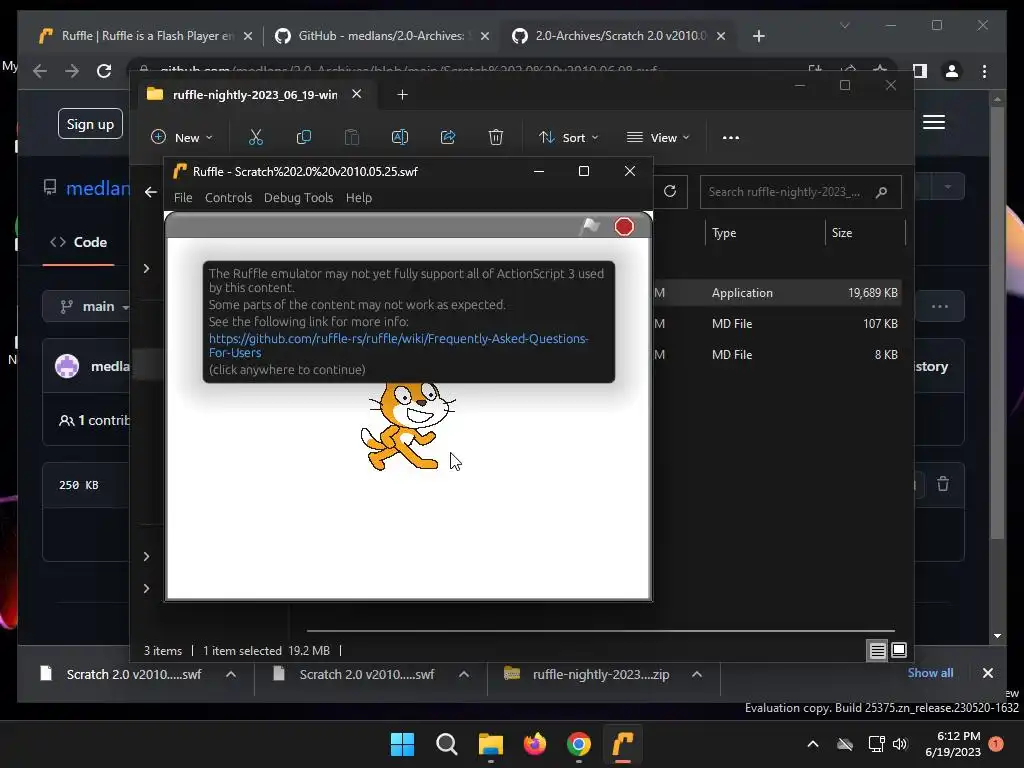Click the GitHub delete file trash icon
Image resolution: width=1024 pixels, height=768 pixels.
[x=943, y=484]
